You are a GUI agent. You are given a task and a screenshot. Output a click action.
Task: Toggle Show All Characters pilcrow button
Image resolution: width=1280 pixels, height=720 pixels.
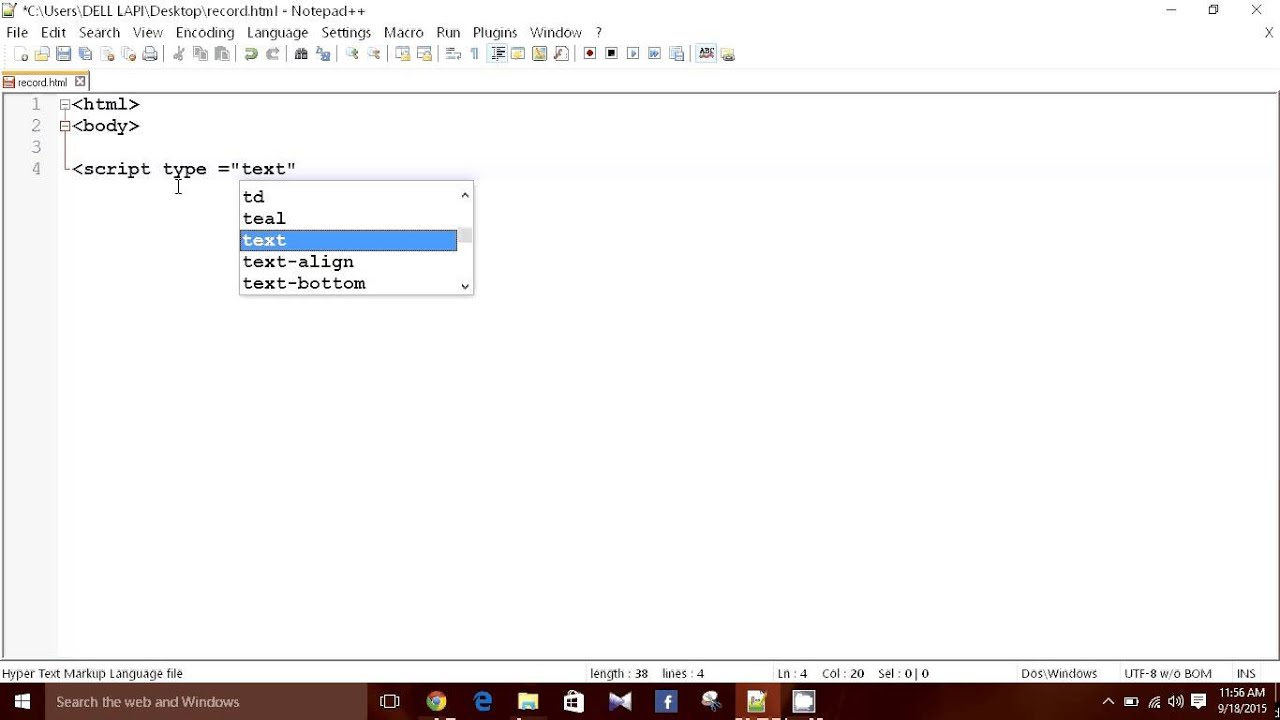pyautogui.click(x=475, y=54)
